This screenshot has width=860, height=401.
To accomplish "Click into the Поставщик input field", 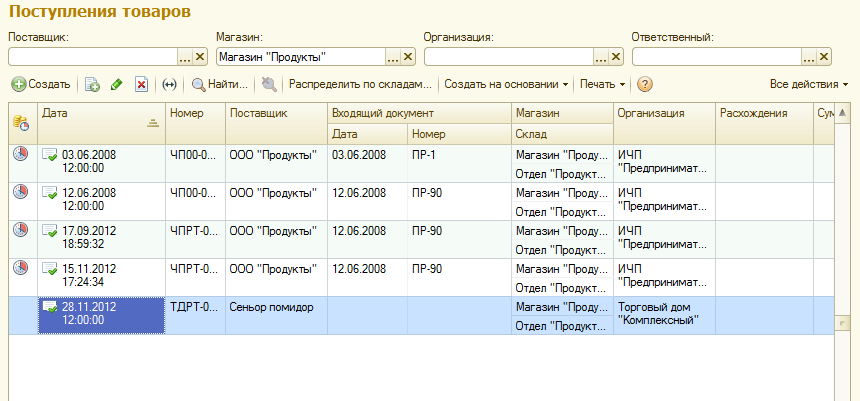I will pos(93,57).
